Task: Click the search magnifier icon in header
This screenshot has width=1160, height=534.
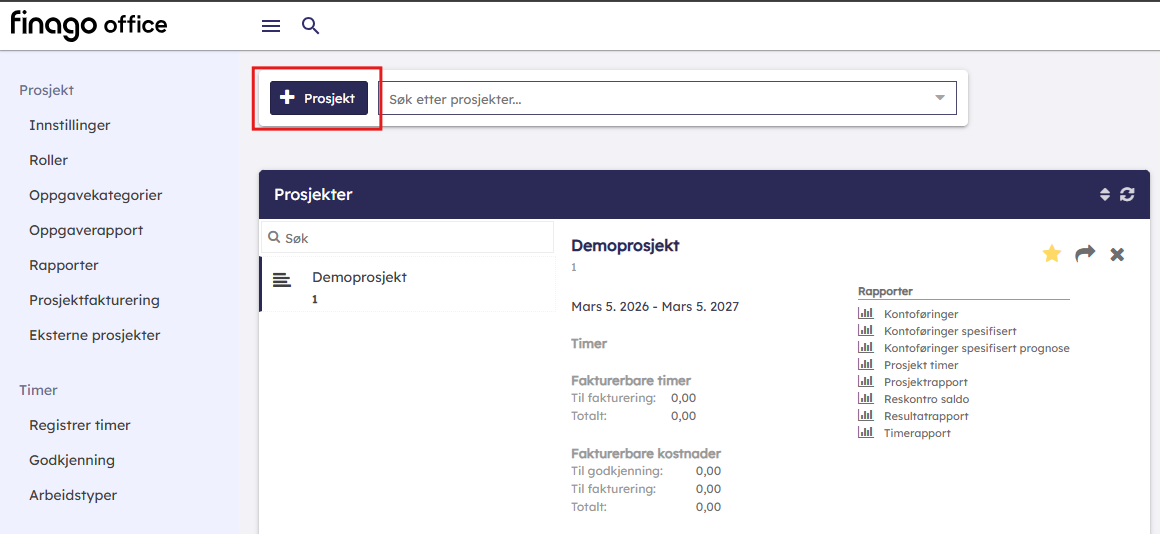Action: [x=311, y=26]
